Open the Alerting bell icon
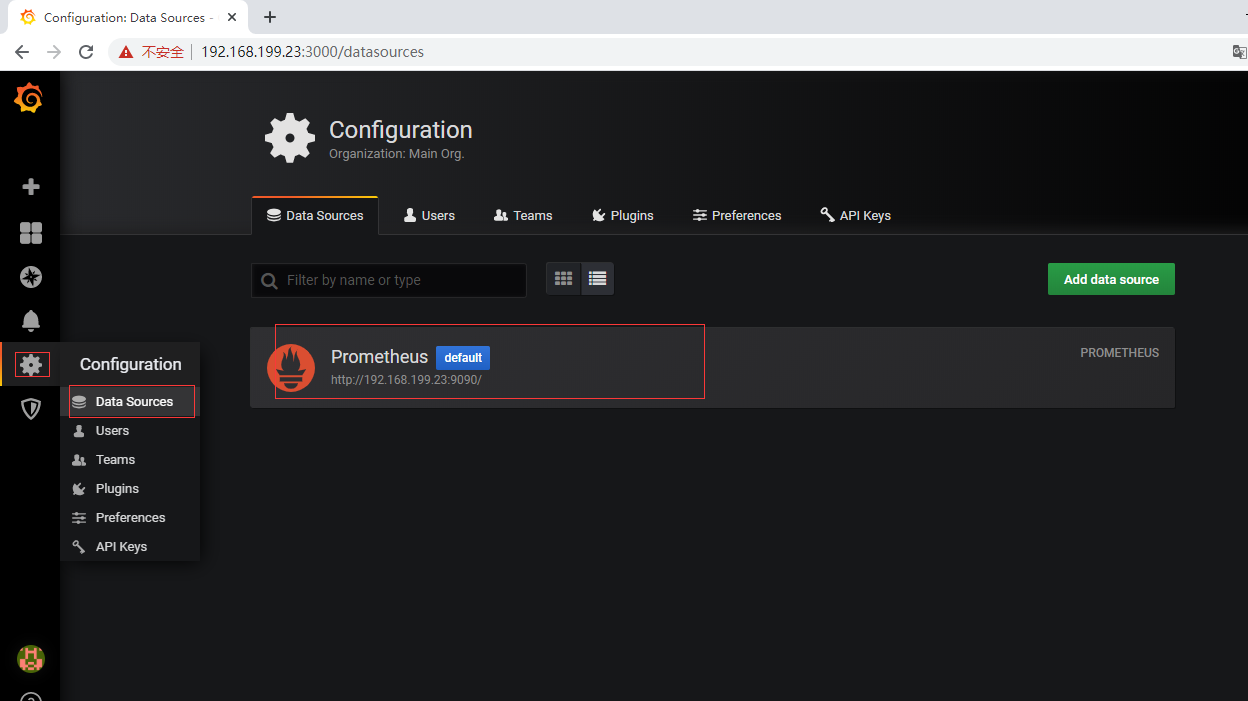The image size is (1248, 701). tap(31, 320)
